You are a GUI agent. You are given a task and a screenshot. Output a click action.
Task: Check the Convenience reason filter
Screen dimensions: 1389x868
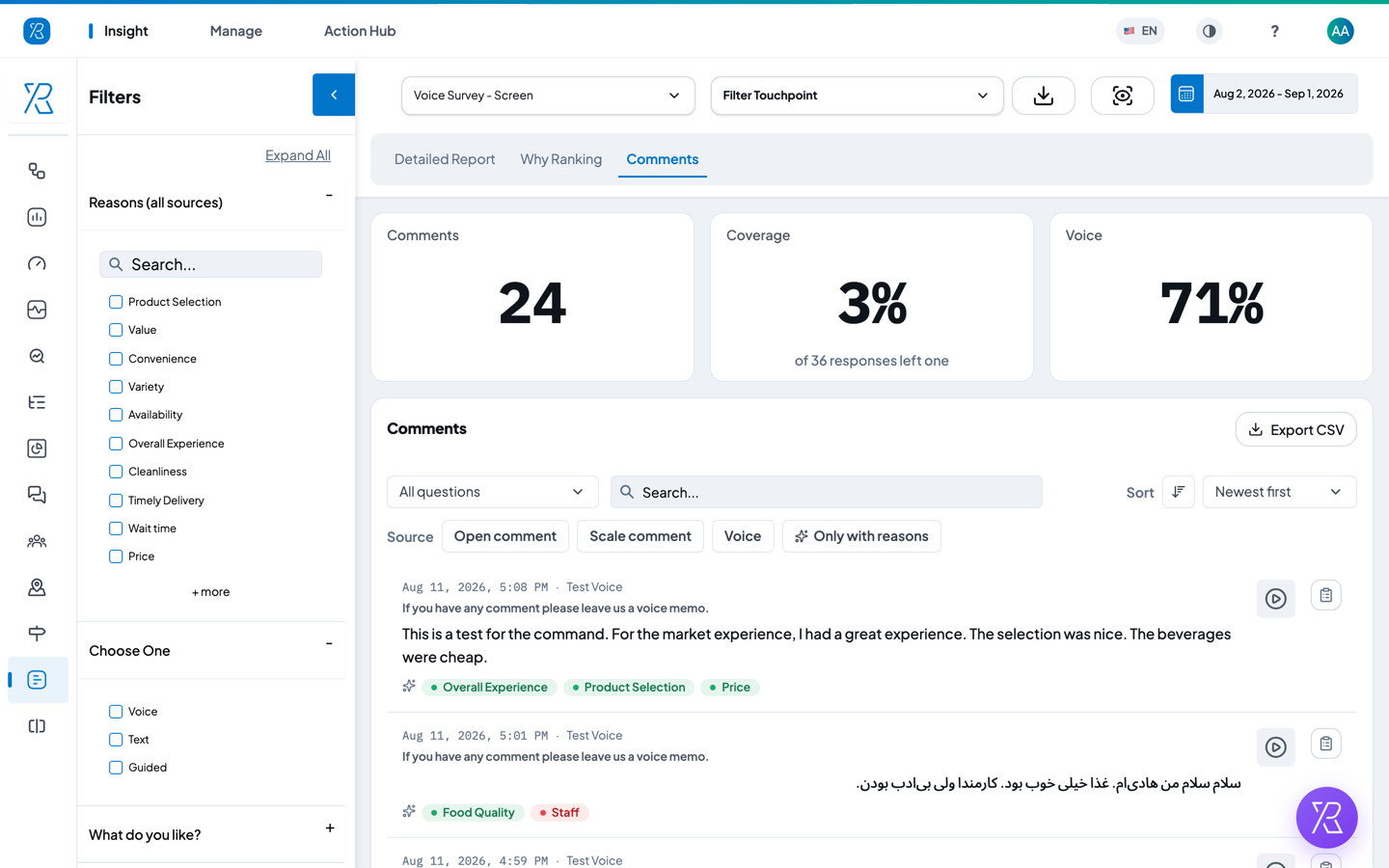[116, 359]
